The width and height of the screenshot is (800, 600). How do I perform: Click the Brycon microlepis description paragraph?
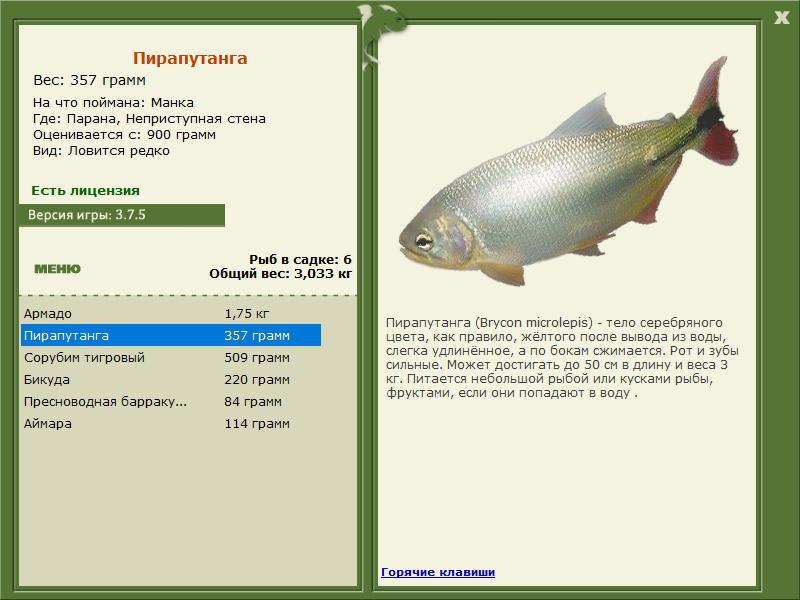click(x=562, y=358)
